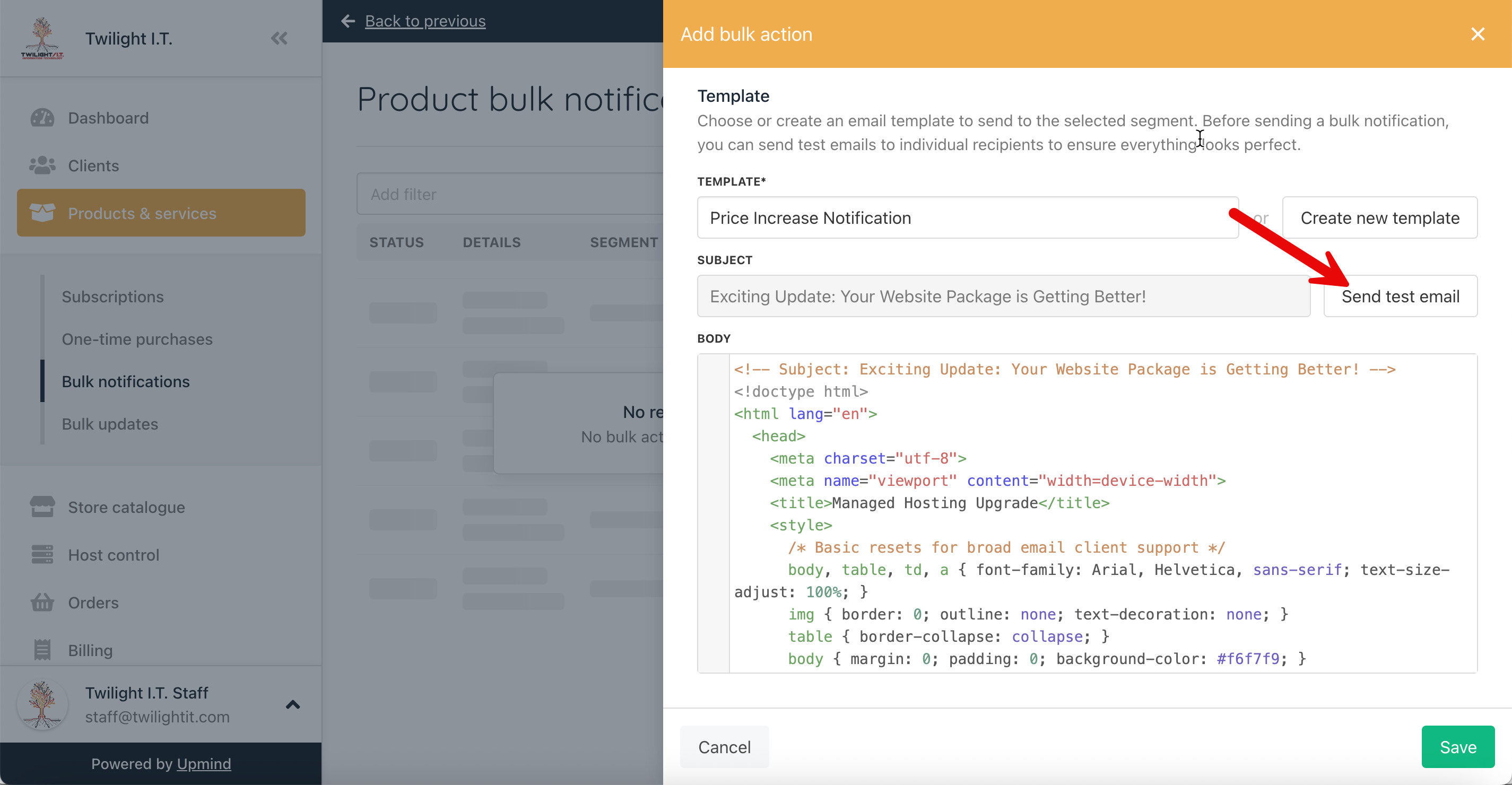Click the Products & services box icon
This screenshot has height=785, width=1512.
coord(42,213)
